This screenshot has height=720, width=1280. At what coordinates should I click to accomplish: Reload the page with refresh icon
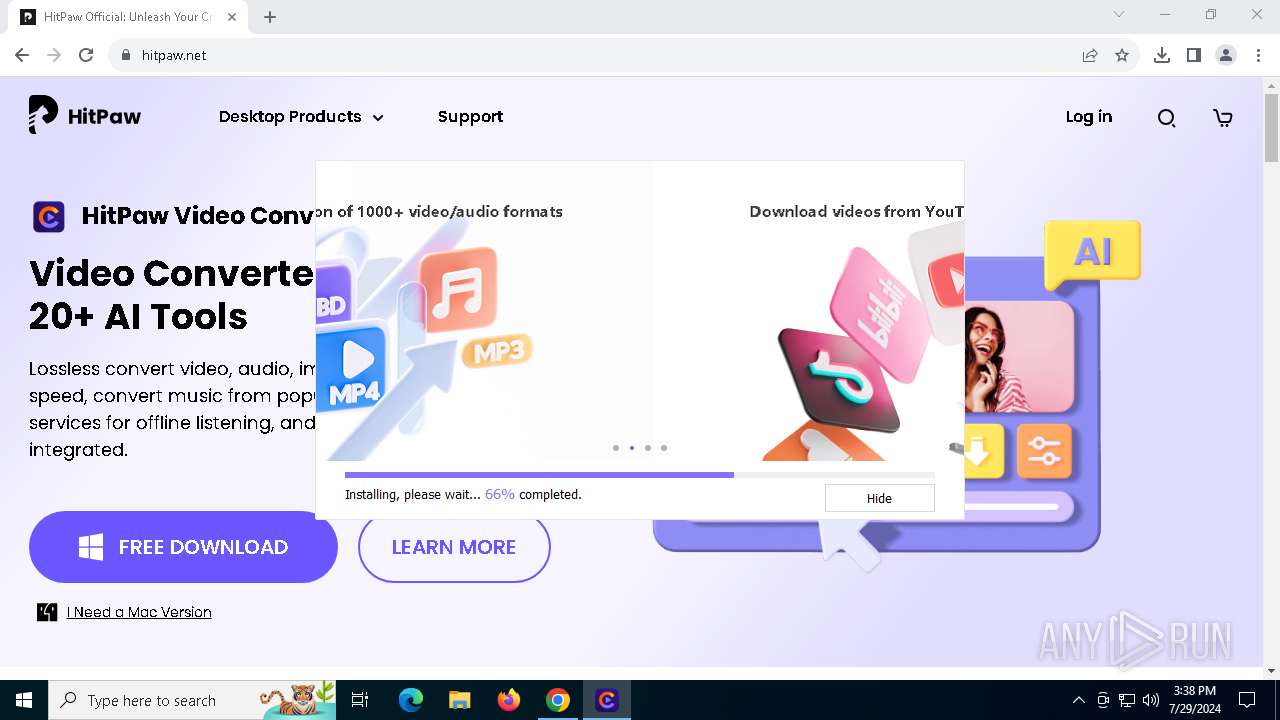pyautogui.click(x=86, y=55)
